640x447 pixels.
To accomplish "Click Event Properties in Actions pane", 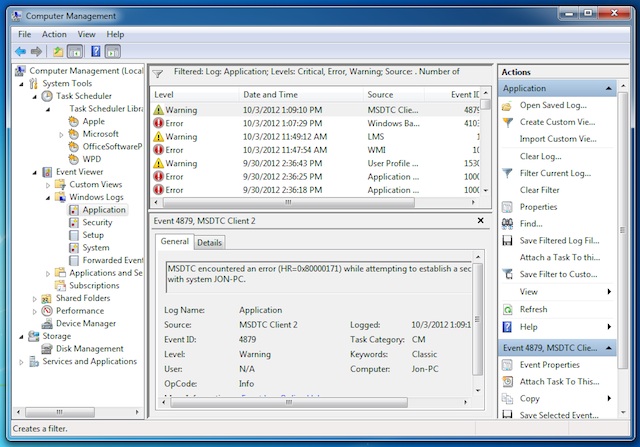I will (x=549, y=365).
